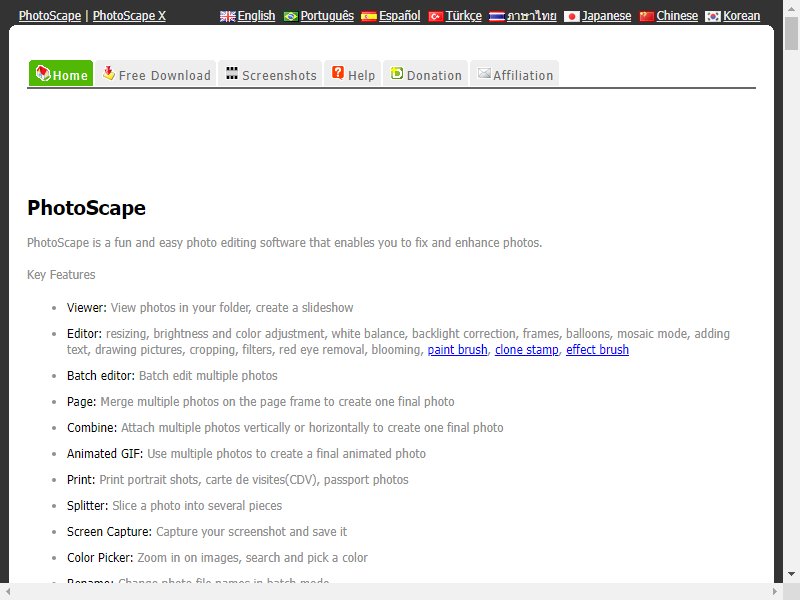800x600 pixels.
Task: Click the scroll down arrow
Action: coord(791,574)
